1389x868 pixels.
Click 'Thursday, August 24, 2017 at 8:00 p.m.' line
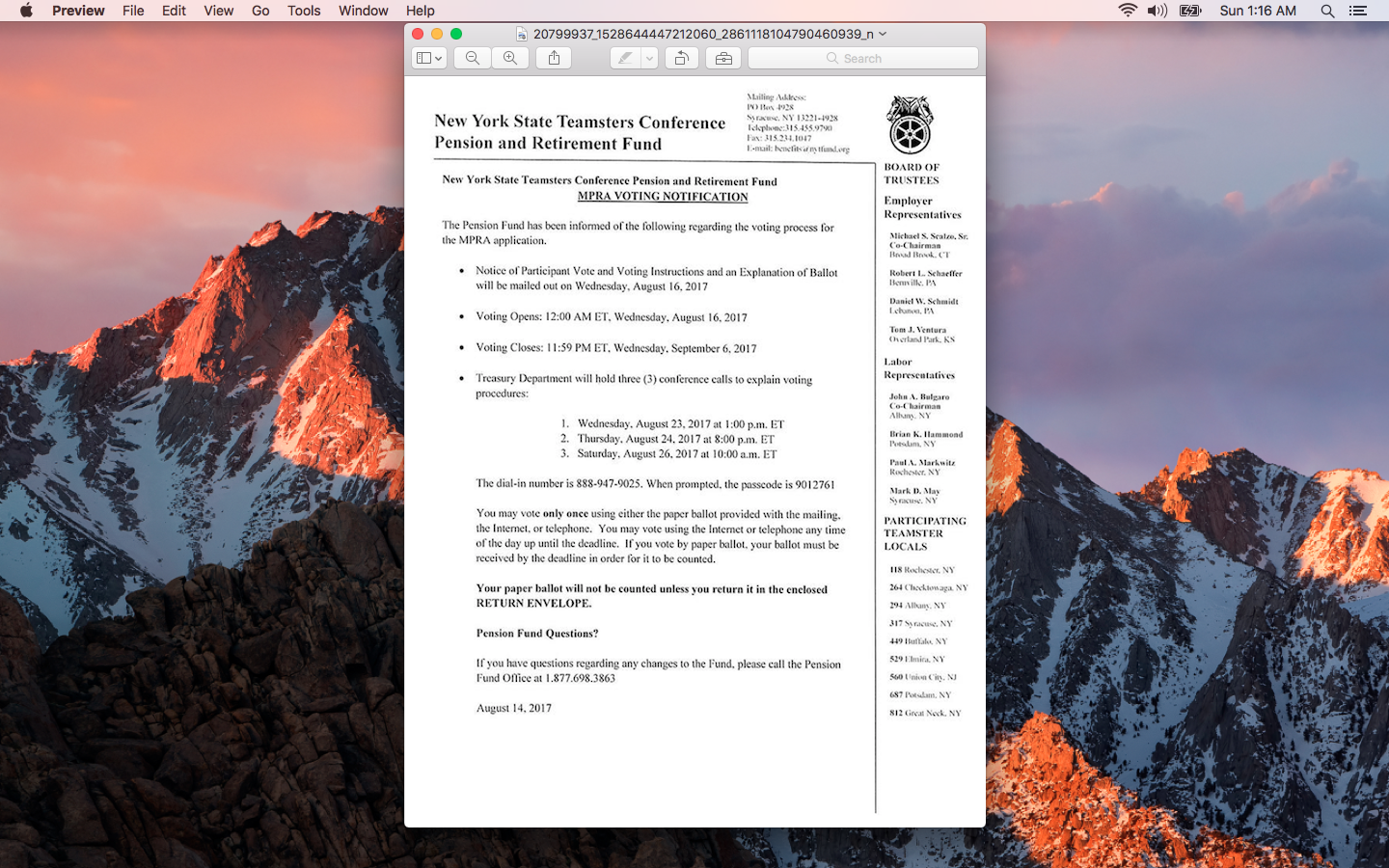(675, 439)
